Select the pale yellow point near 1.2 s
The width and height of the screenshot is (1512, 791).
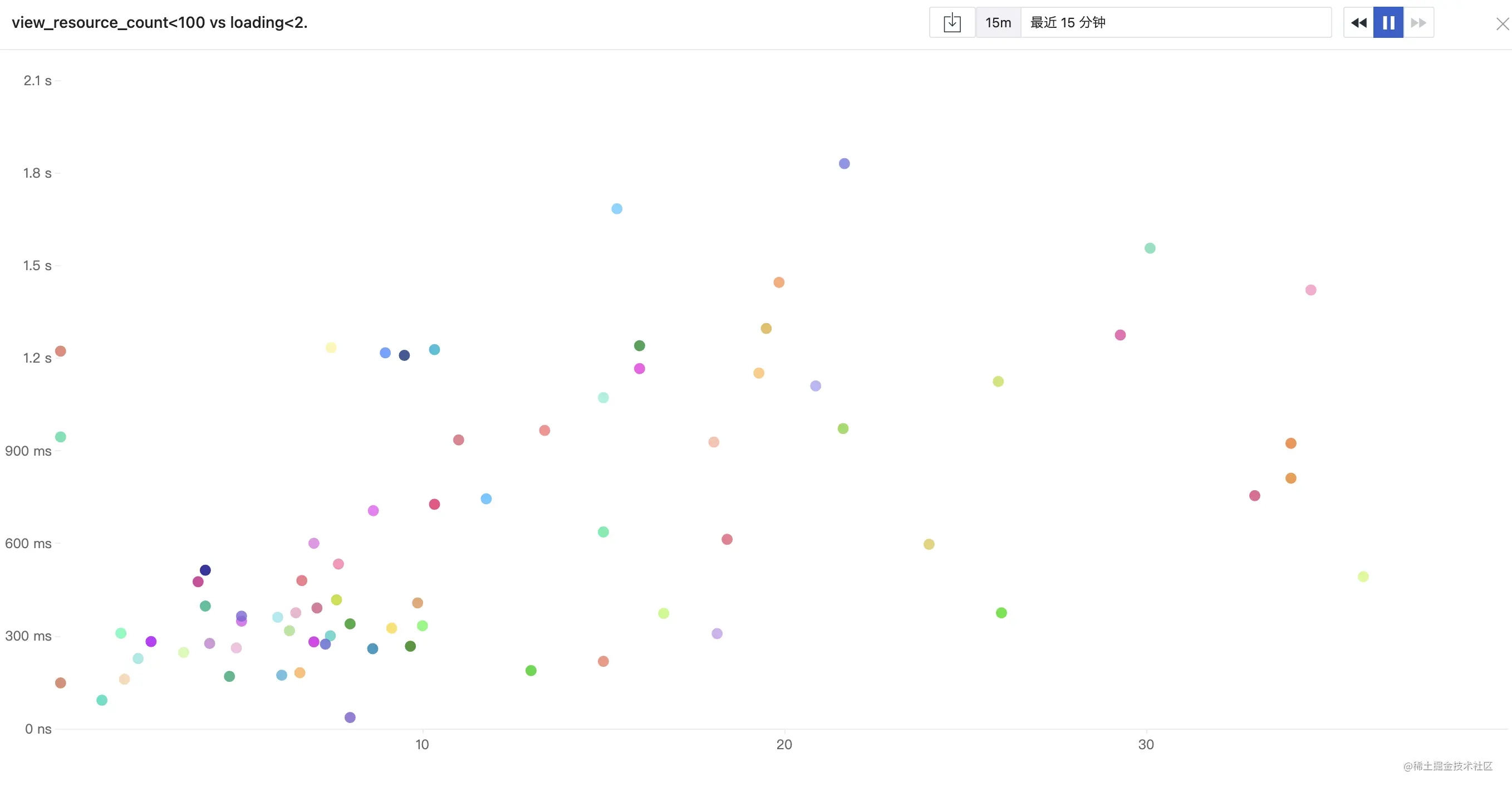point(331,348)
